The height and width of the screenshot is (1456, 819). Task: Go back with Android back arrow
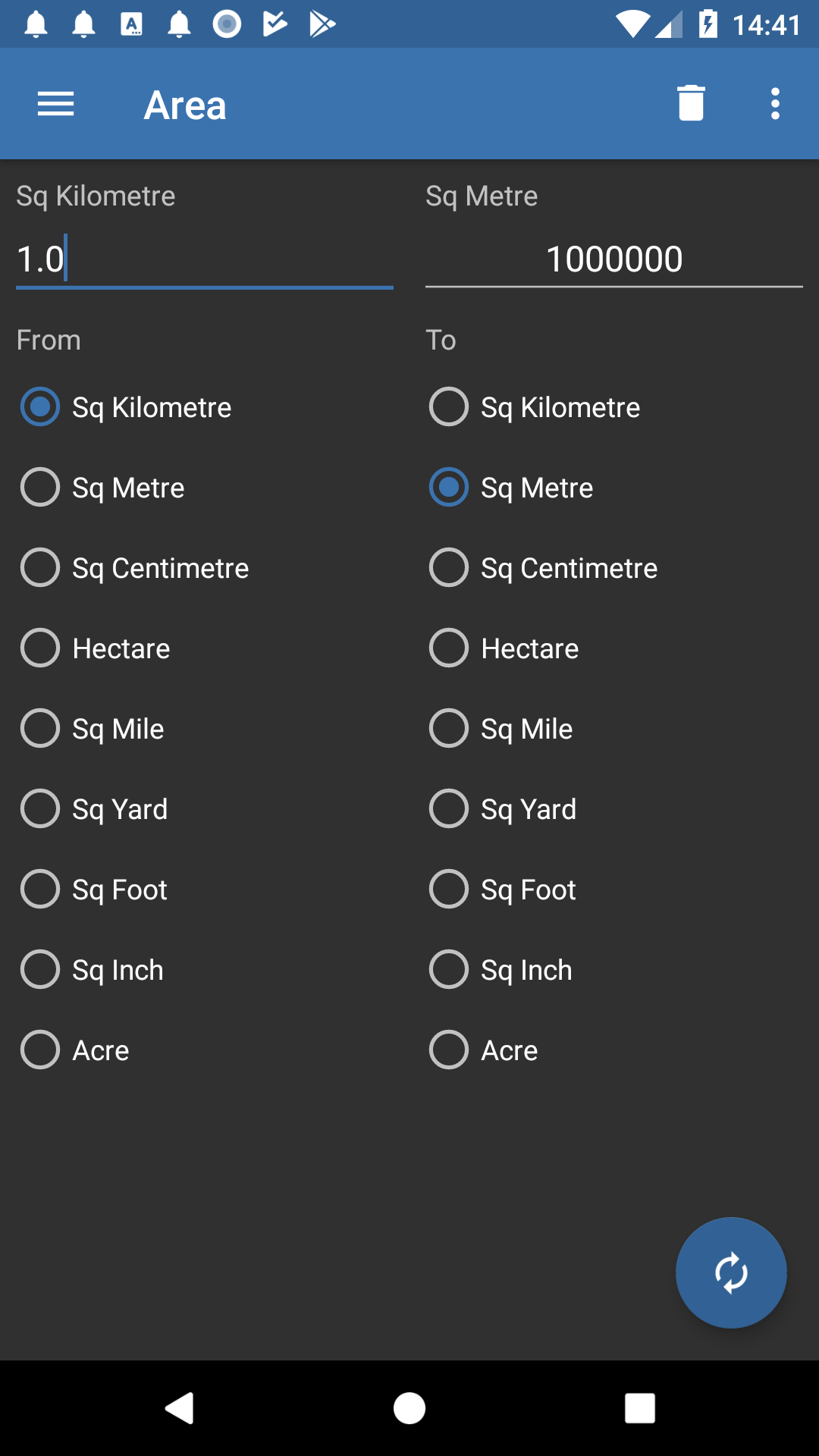coord(180,1408)
